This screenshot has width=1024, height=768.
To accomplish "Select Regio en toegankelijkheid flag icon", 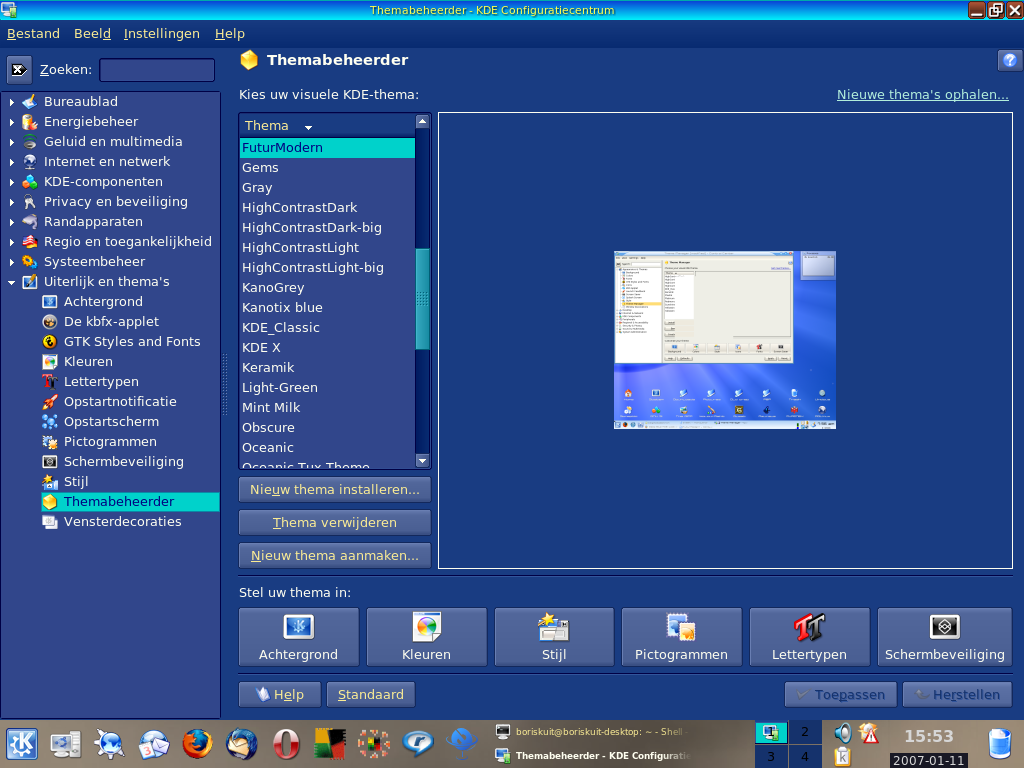I will coord(30,242).
